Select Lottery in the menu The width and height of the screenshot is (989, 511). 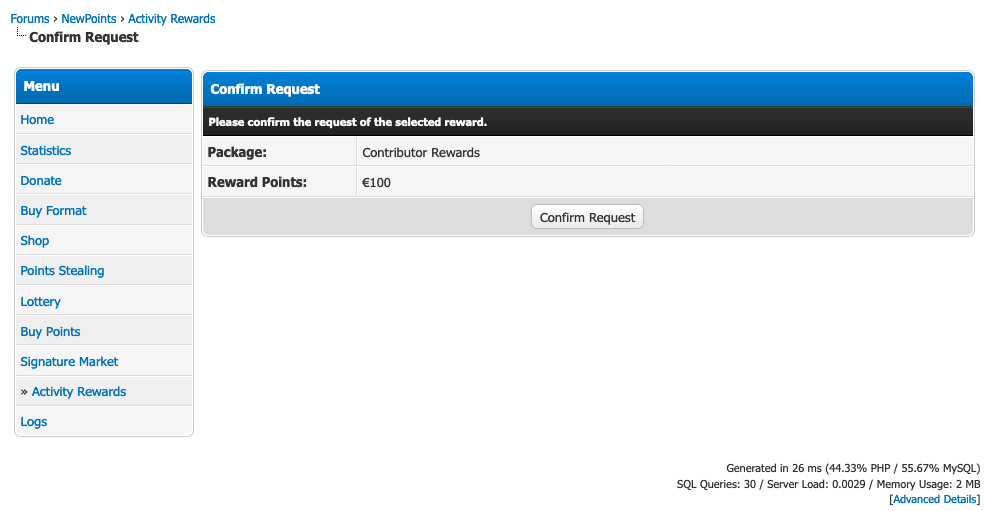40,302
